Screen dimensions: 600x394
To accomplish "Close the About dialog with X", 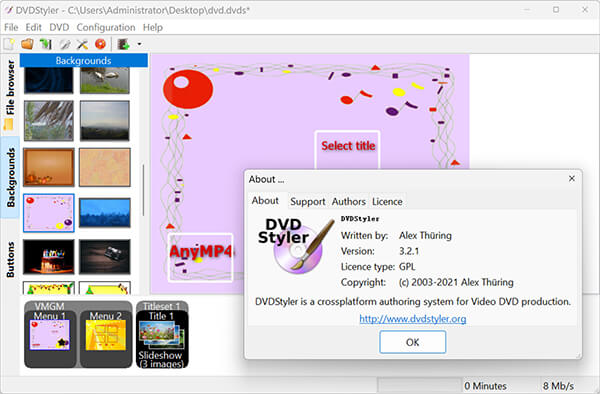I will point(572,179).
